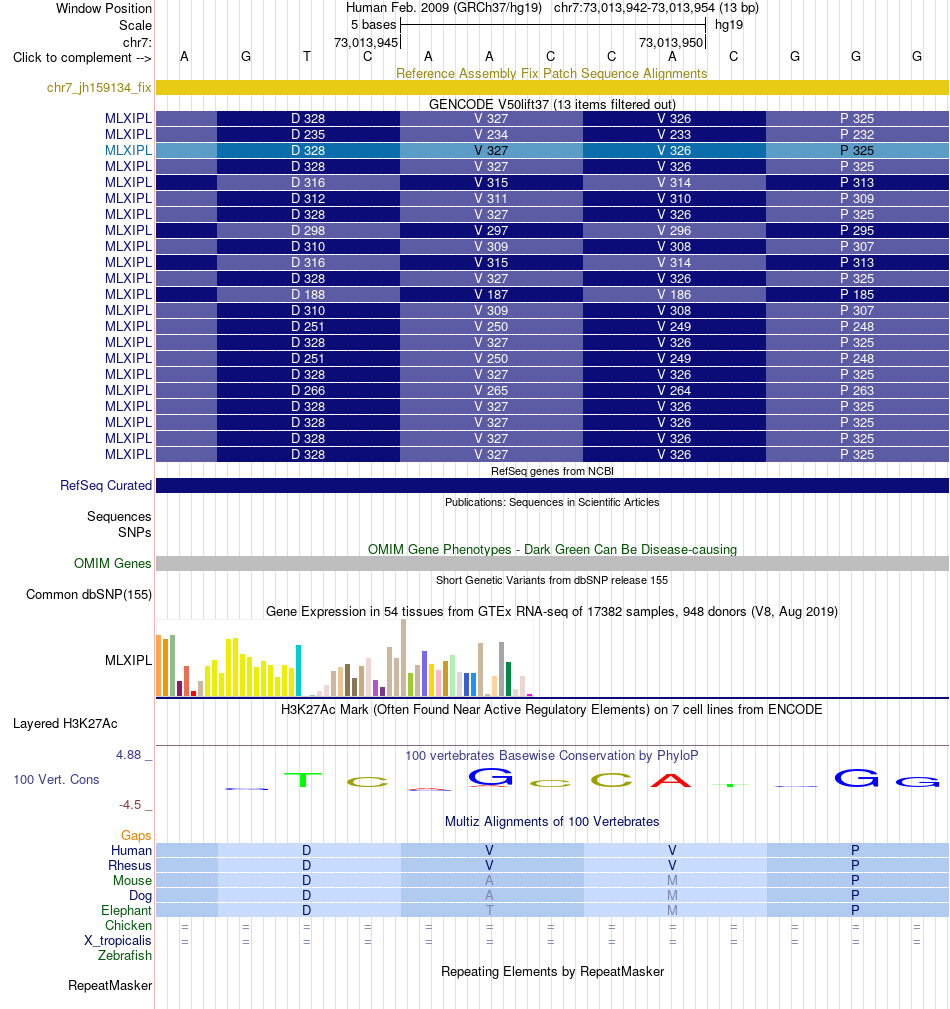
Task: Select the V 264 codon cell
Action: [674, 391]
